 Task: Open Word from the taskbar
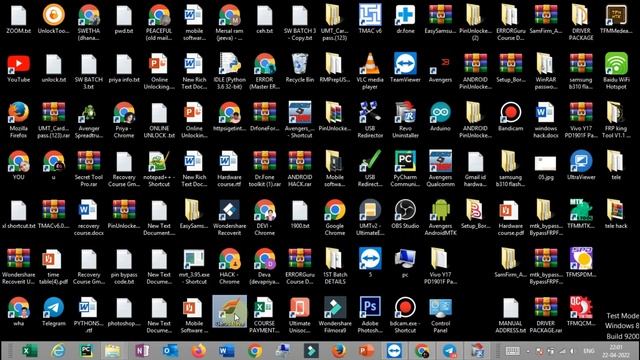[x=226, y=351]
